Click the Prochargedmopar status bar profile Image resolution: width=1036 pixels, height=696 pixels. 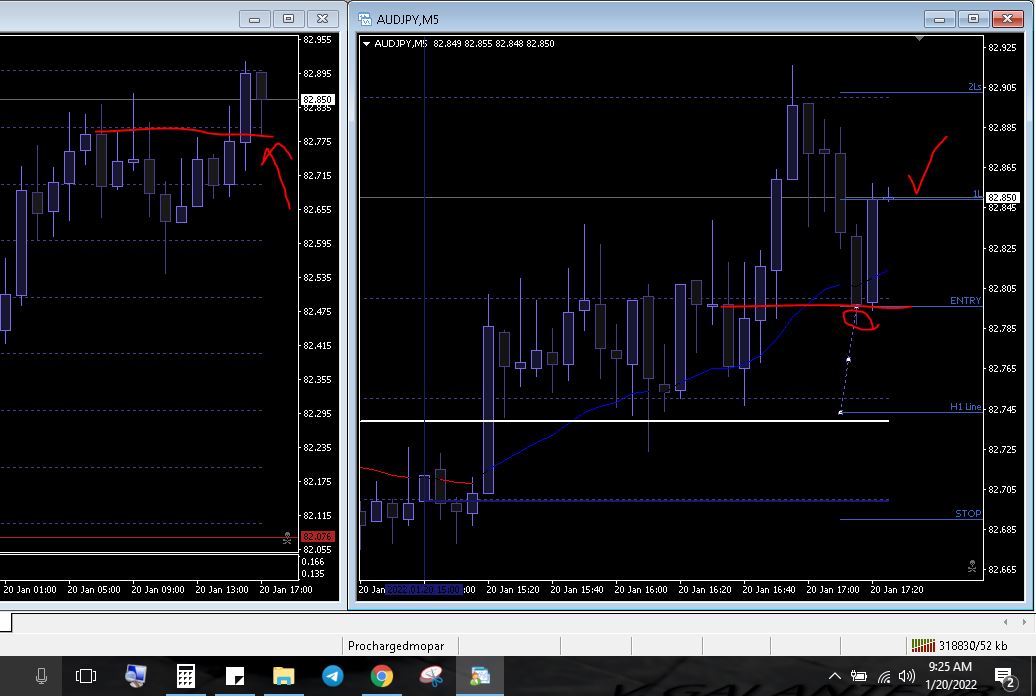tap(395, 646)
